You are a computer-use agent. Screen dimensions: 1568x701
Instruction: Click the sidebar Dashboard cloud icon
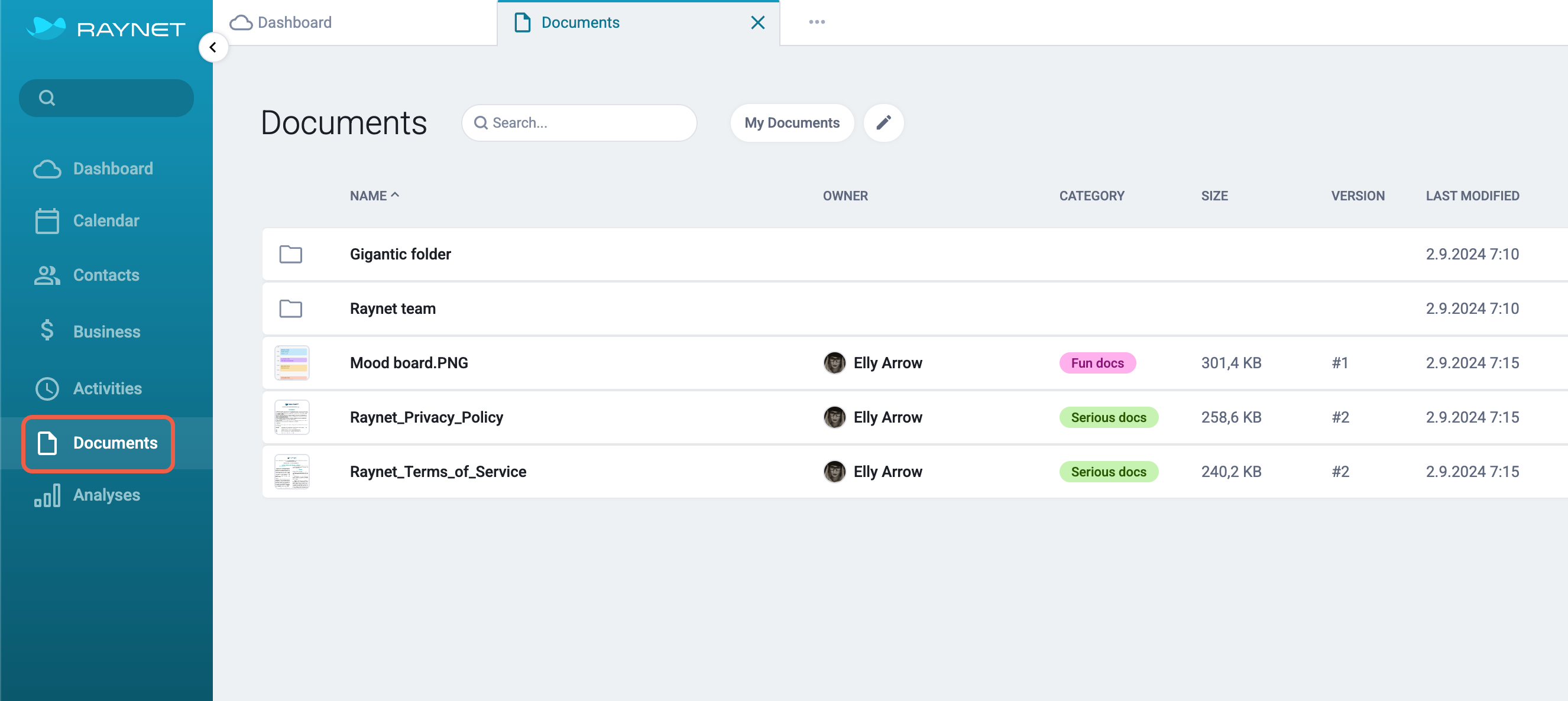[x=47, y=168]
